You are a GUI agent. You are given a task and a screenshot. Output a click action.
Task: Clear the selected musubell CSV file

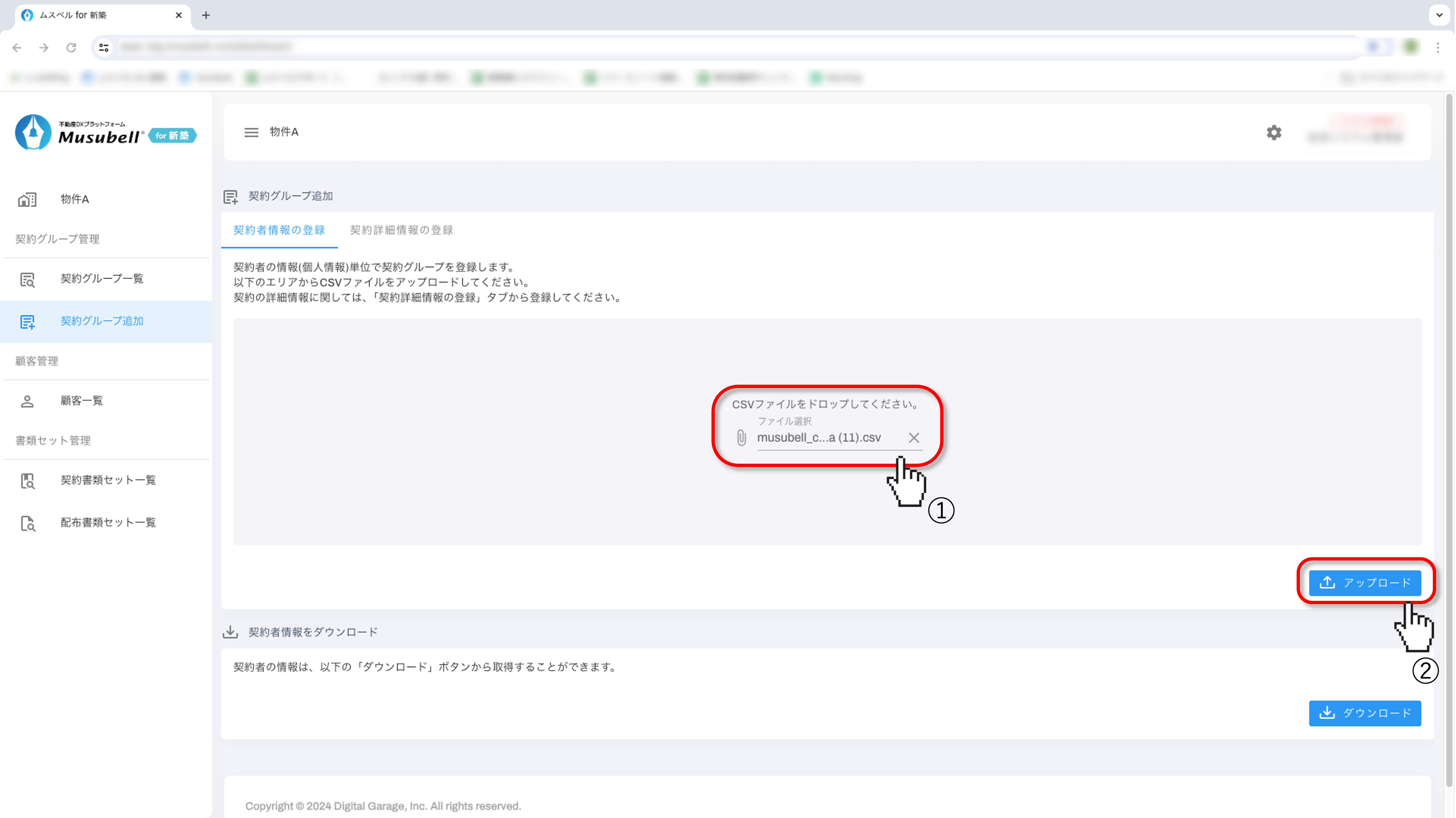point(913,438)
